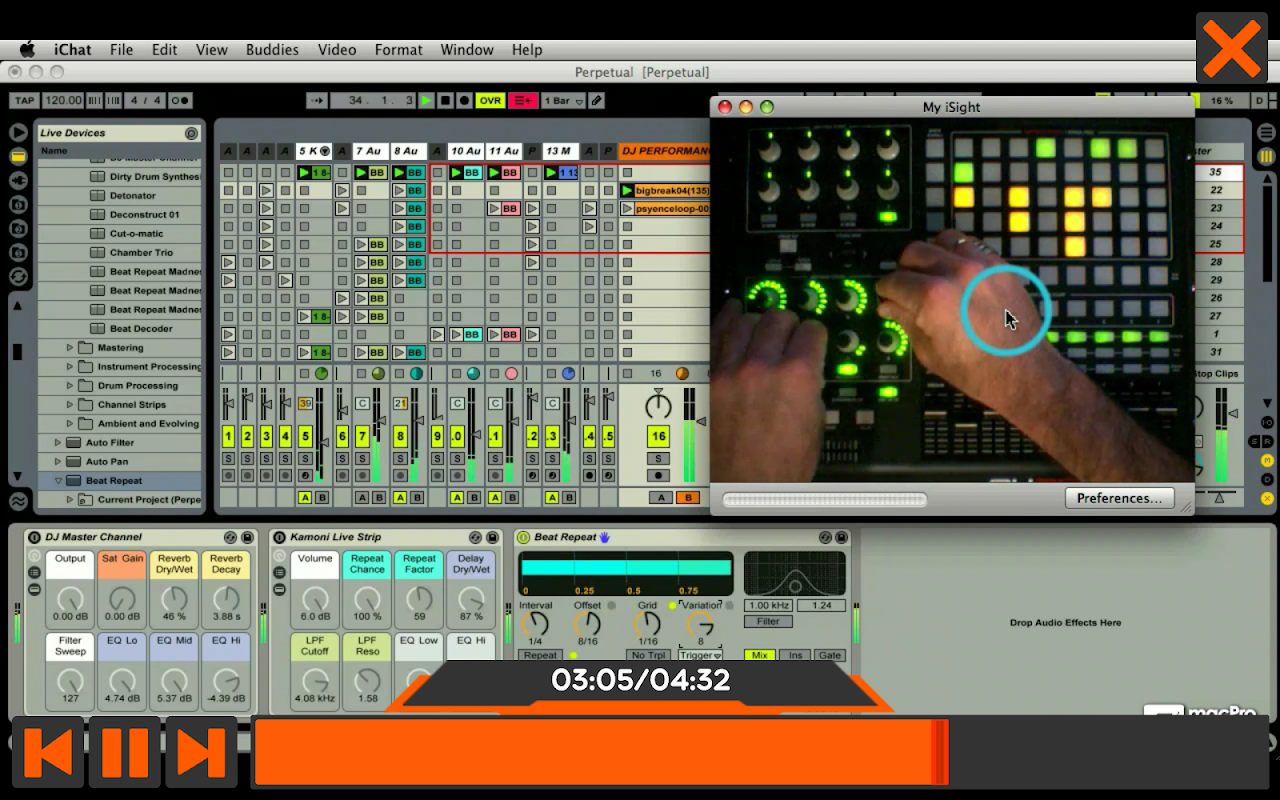The image size is (1280, 800).
Task: Click the Reverb Dry/Wet knob
Action: click(174, 598)
